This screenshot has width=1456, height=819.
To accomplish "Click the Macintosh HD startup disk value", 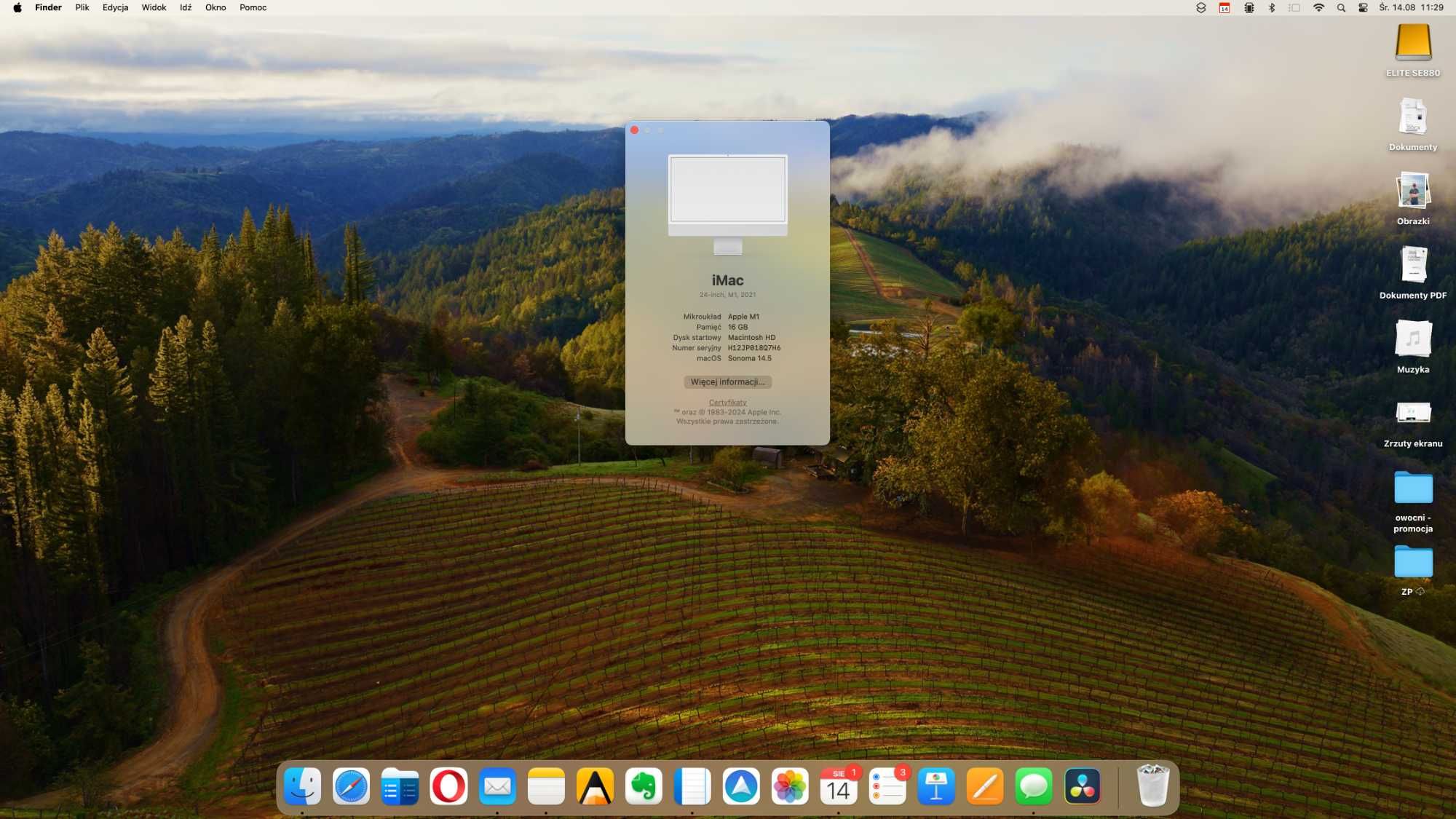I will 751,337.
